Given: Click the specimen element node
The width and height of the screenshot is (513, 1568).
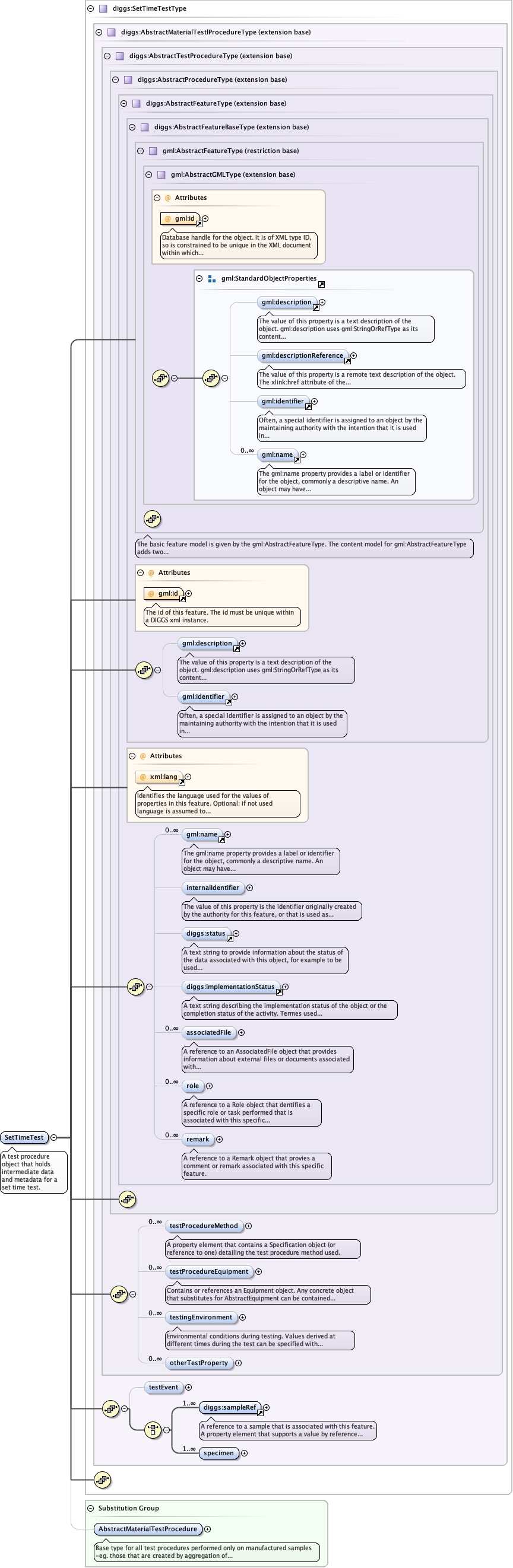Looking at the screenshot, I should (218, 1453).
